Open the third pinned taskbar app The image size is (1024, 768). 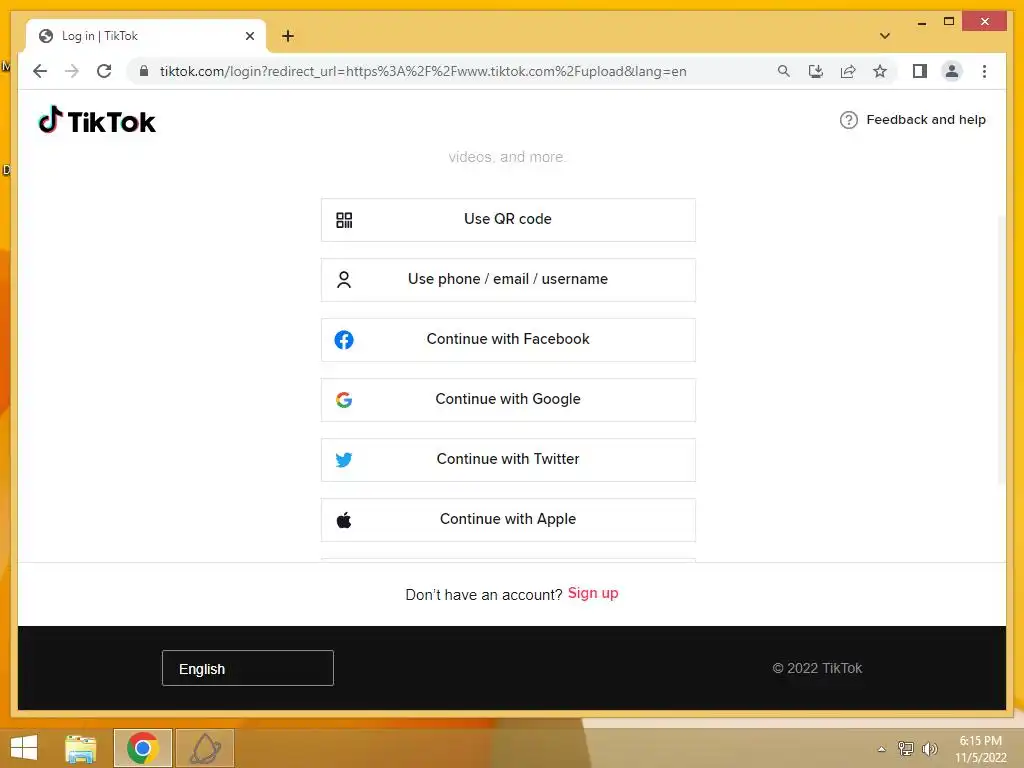(x=205, y=748)
